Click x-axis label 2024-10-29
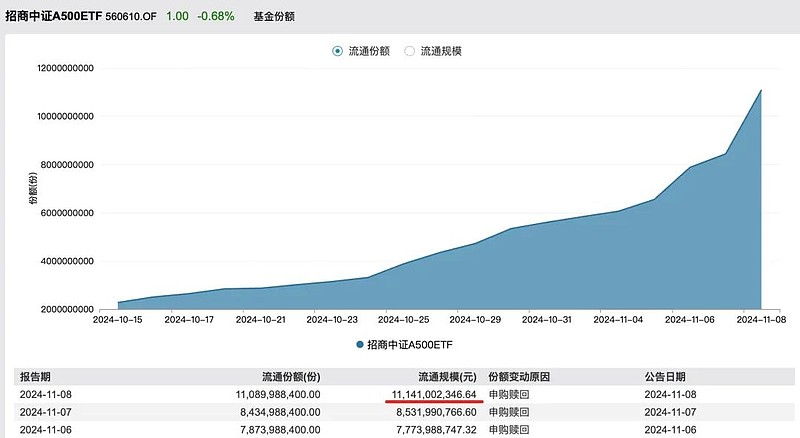Screen dimensions: 800x438 tap(475, 320)
